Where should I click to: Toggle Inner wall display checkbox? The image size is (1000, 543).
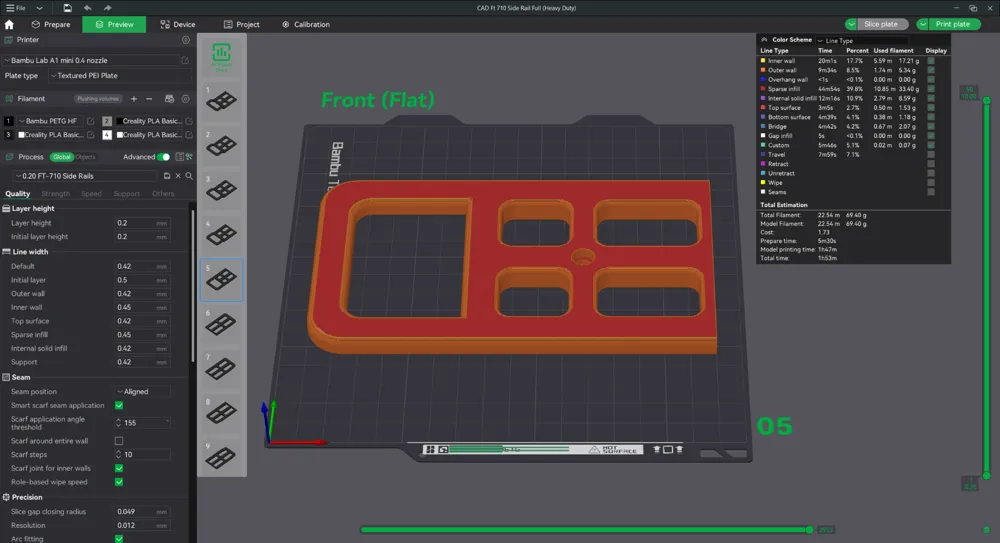tap(931, 61)
